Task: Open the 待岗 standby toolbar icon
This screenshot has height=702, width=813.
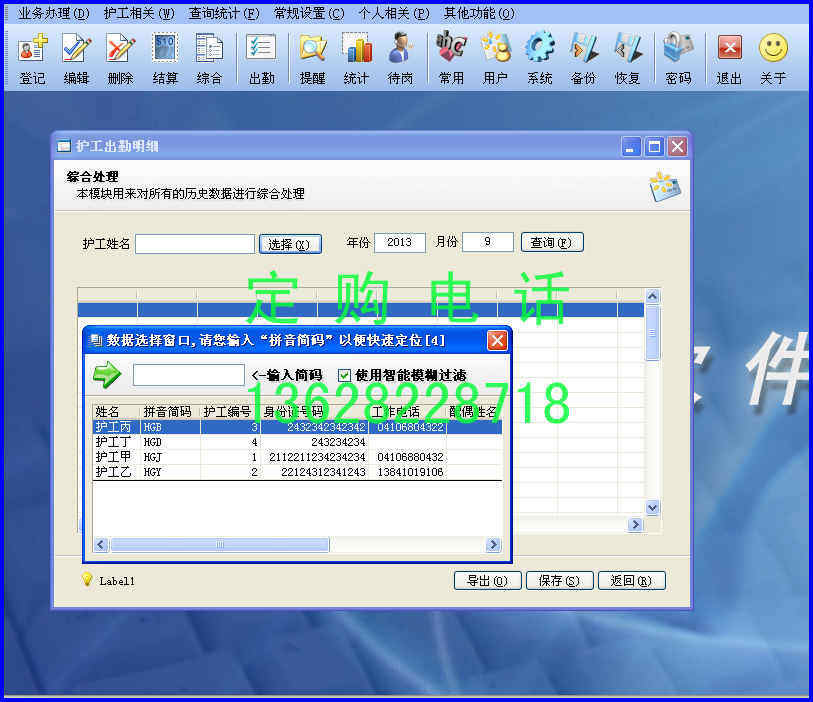Action: click(400, 58)
